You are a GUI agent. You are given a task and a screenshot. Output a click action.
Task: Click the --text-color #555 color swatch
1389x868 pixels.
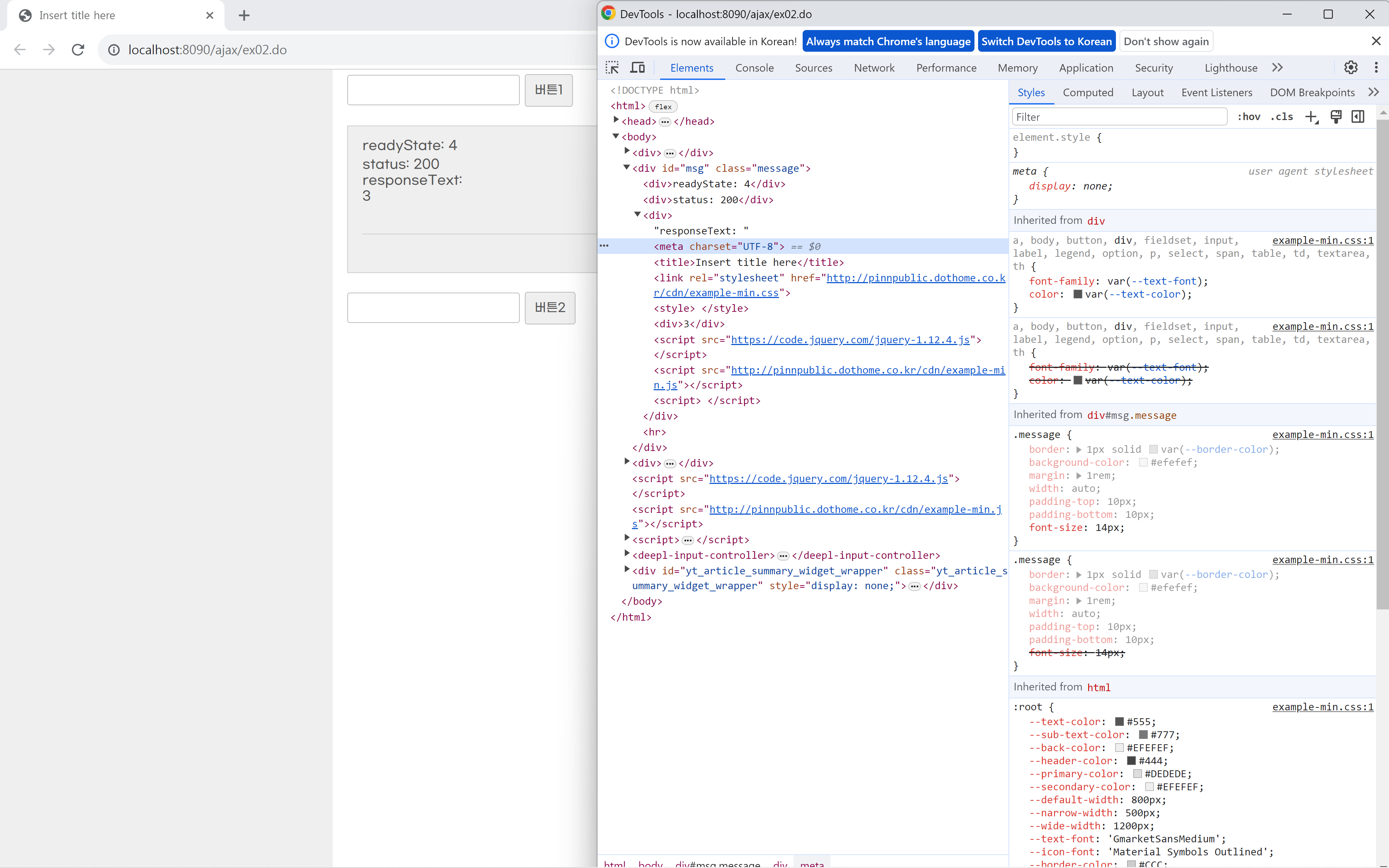coord(1119,722)
